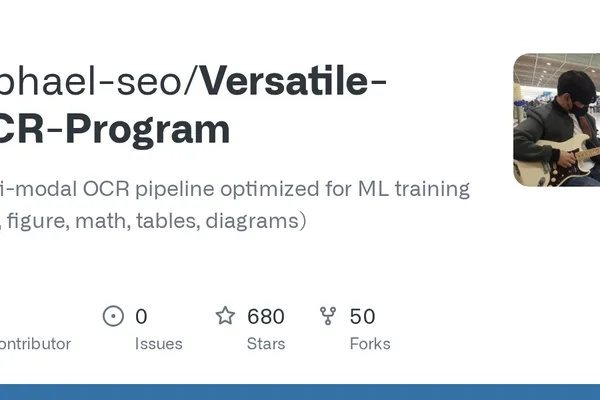Click the Issues circle-dot icon
Screen dimensions: 600x400
[113, 316]
